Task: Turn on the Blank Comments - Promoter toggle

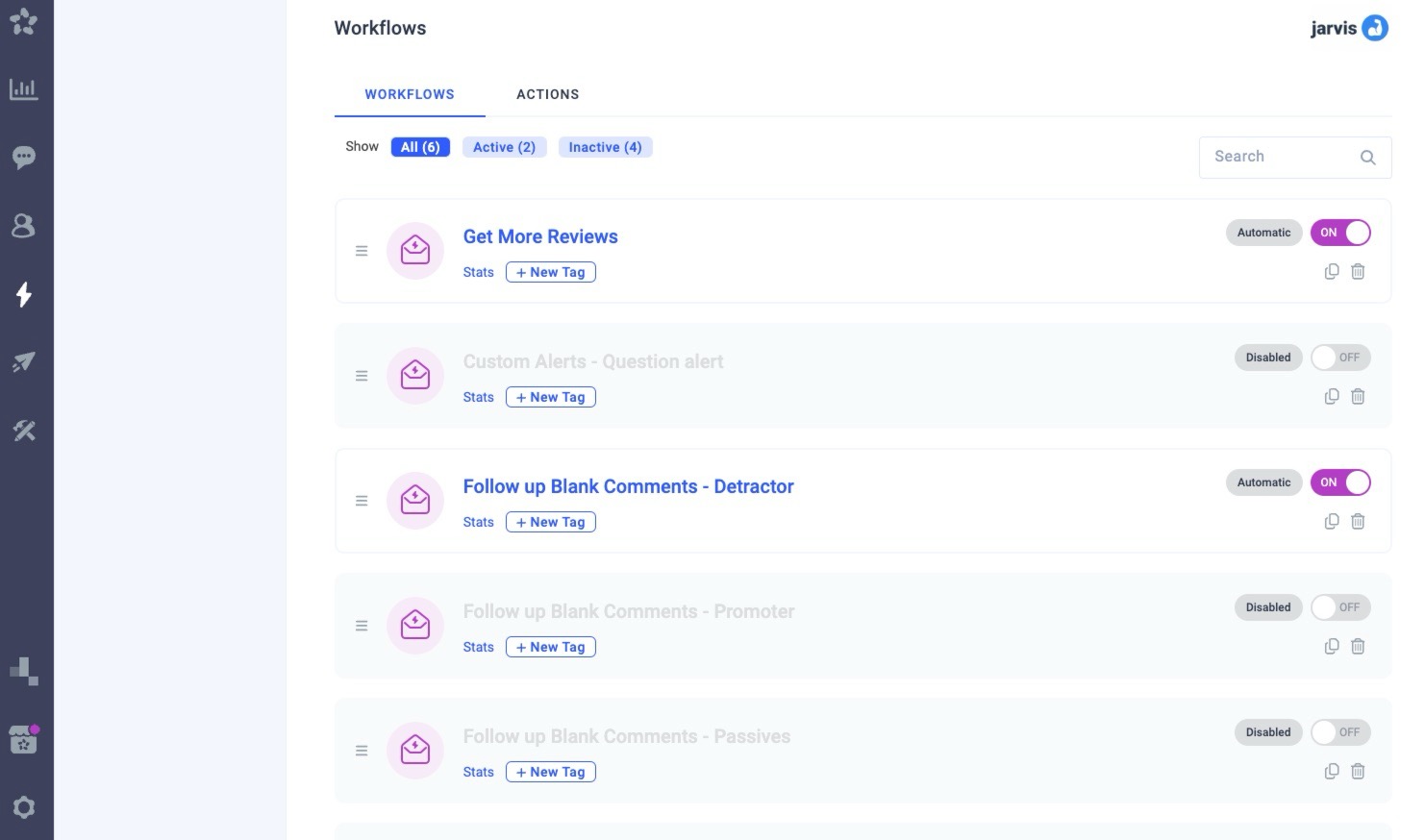Action: (1340, 607)
